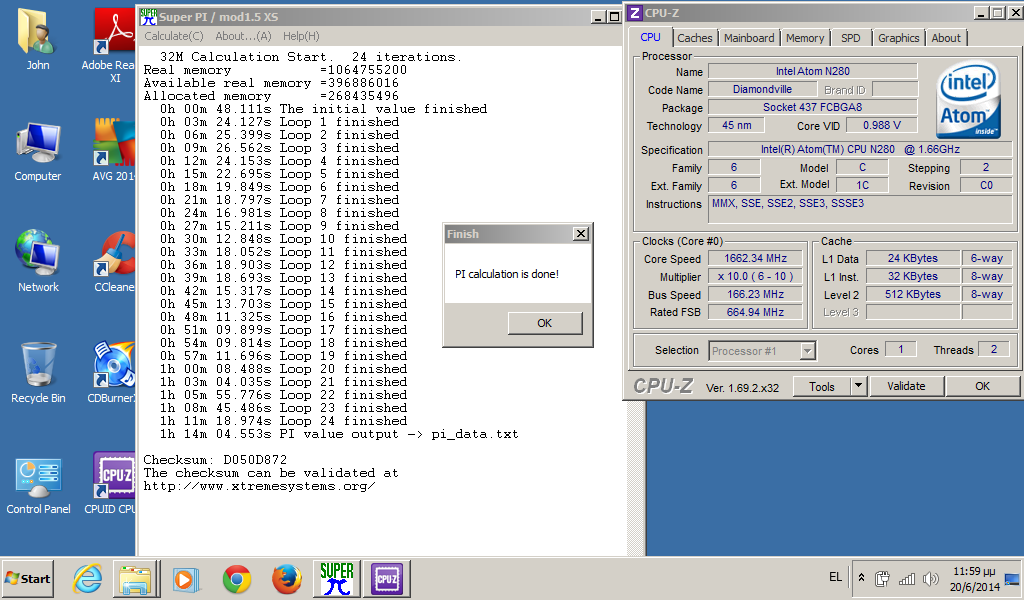Click OK button in CPU-Z

pyautogui.click(x=982, y=387)
